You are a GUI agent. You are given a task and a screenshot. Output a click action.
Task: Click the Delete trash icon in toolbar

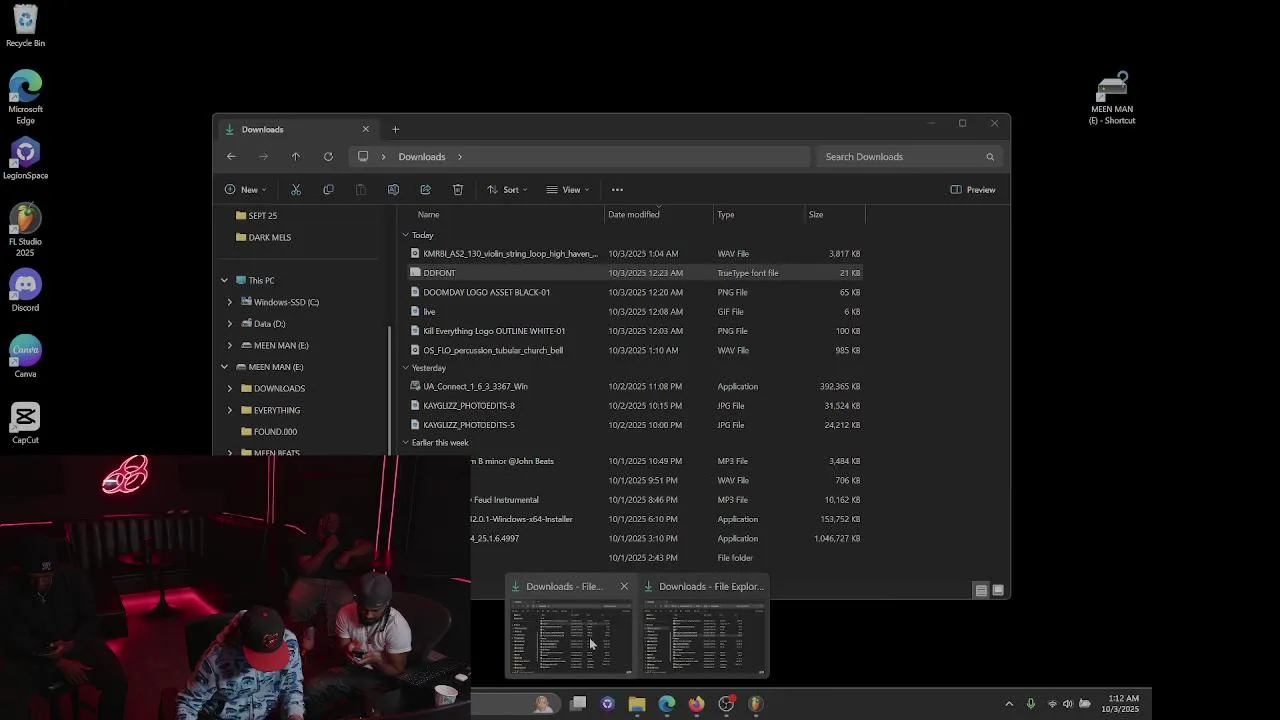(x=458, y=190)
